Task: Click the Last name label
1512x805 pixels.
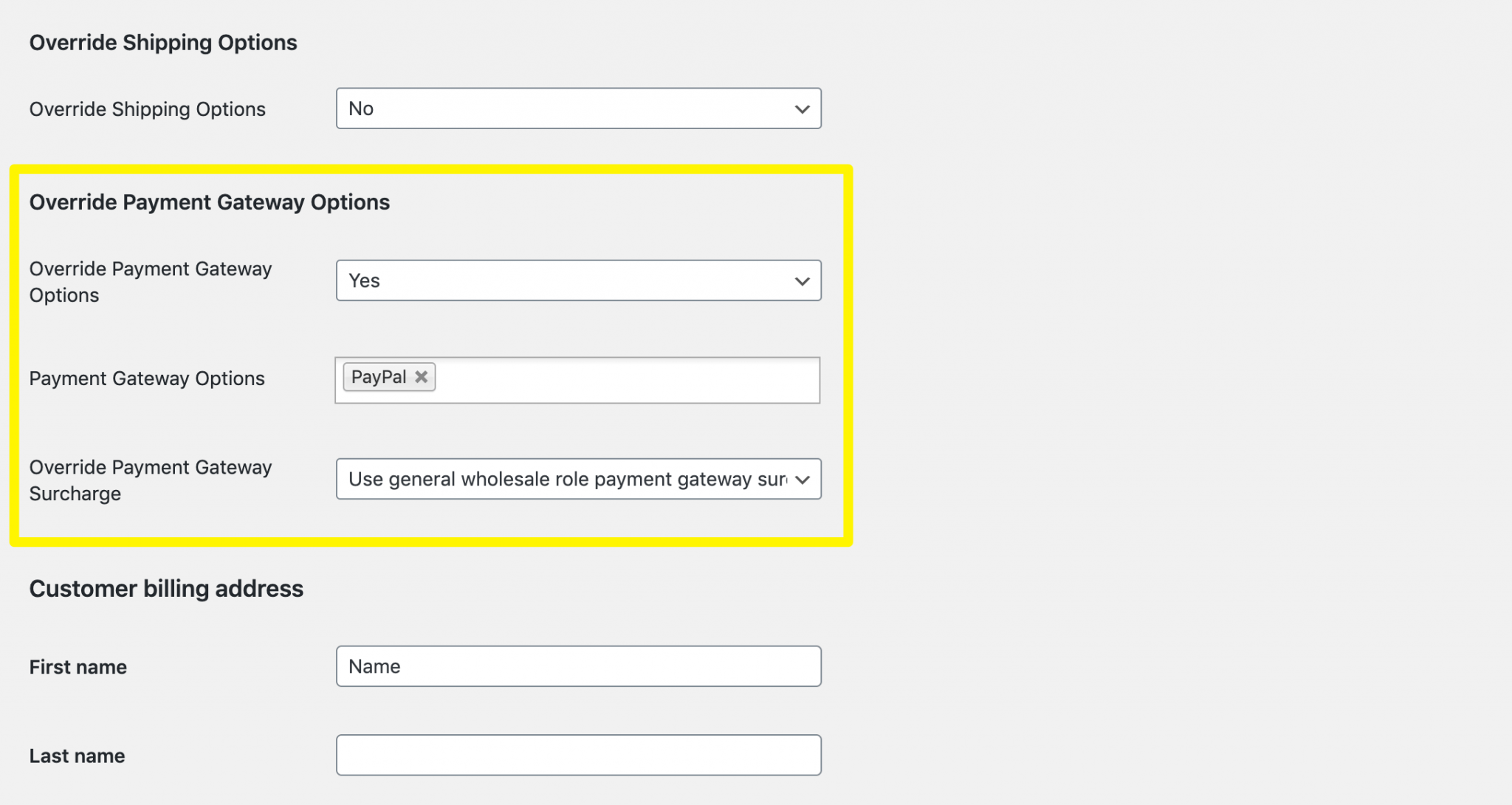Action: coord(77,756)
